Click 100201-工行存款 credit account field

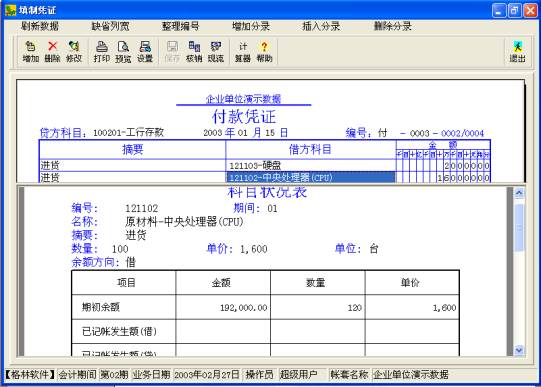click(128, 133)
